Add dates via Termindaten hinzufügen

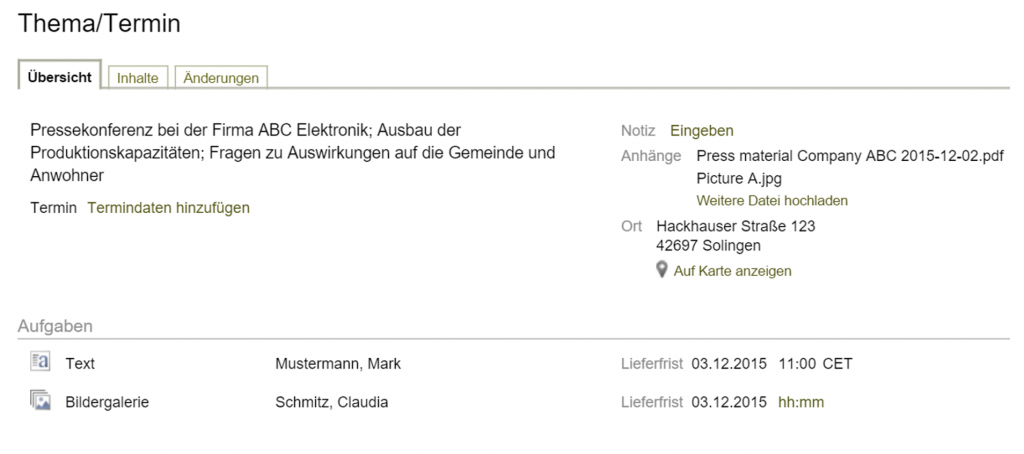[x=168, y=208]
